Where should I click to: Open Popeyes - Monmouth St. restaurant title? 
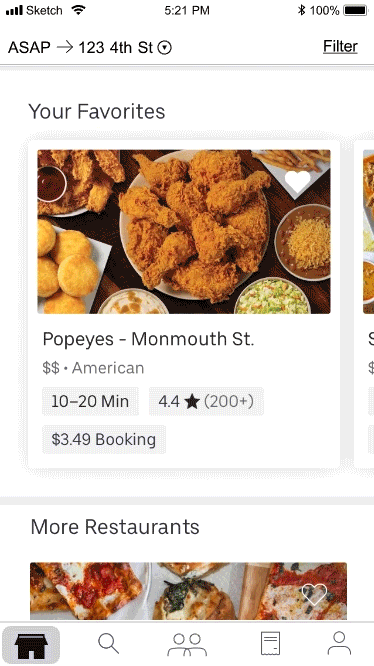[148, 339]
